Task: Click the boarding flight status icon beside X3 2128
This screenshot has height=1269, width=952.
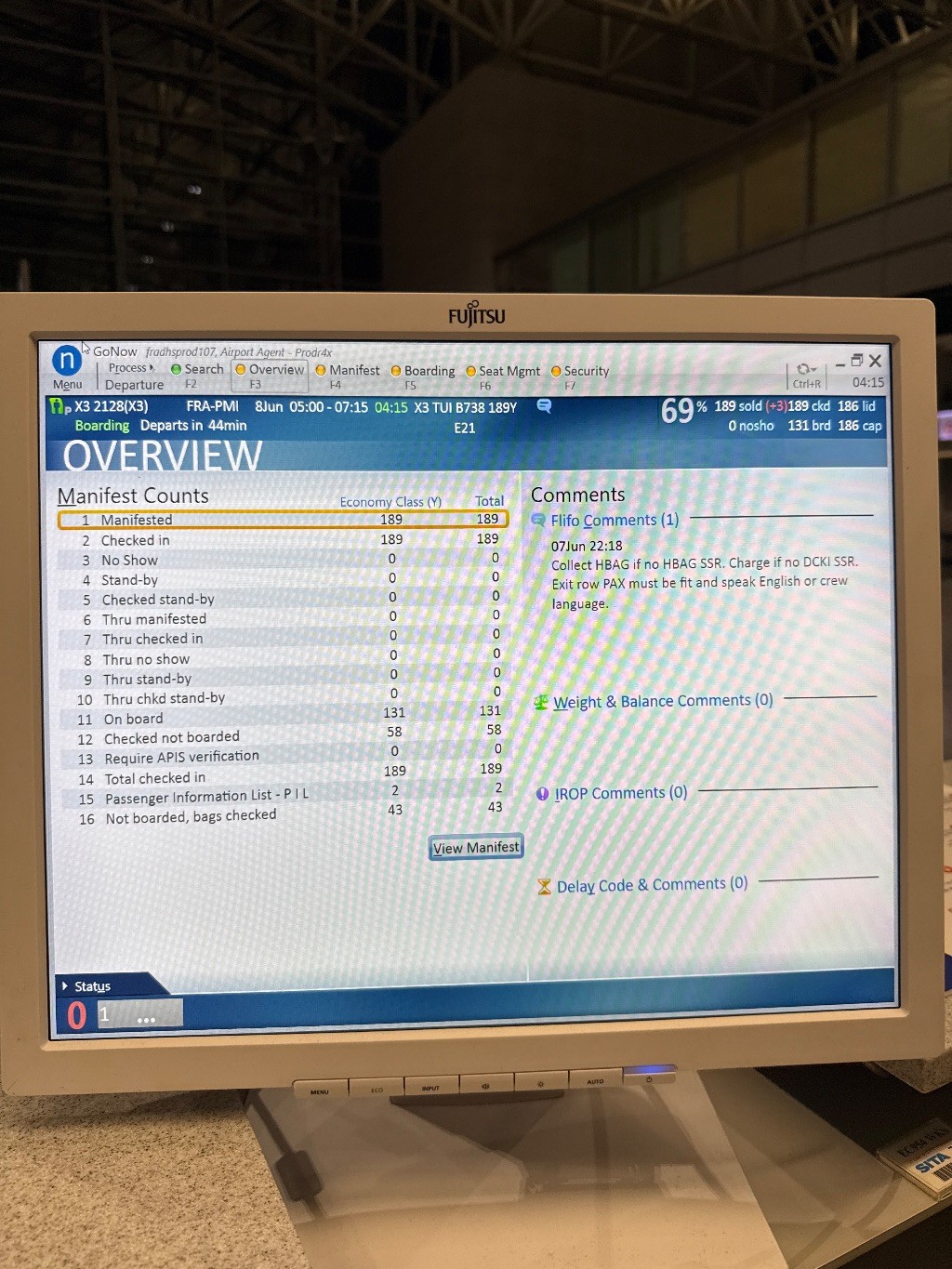Action: 59,406
